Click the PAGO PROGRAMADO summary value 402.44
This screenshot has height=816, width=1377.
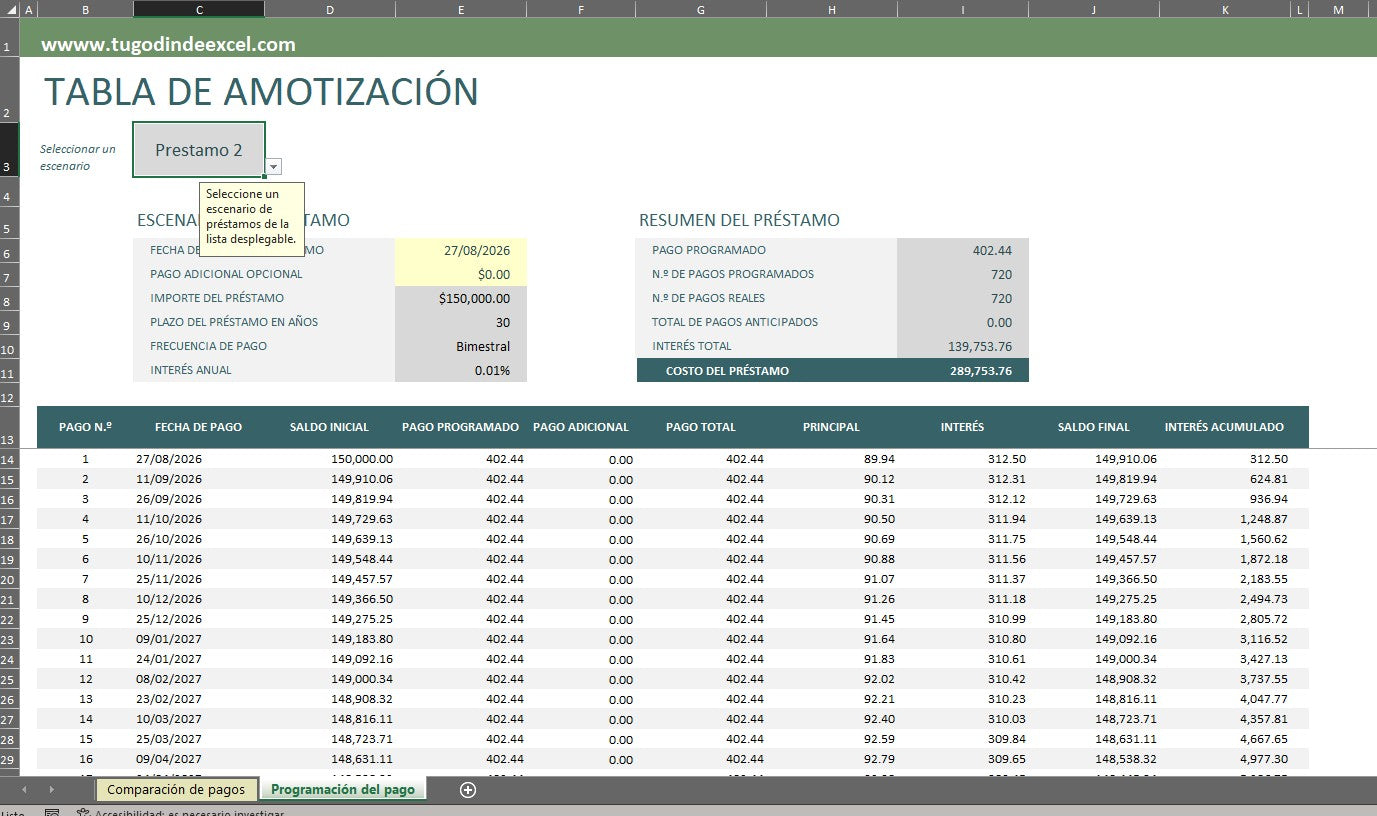click(963, 250)
